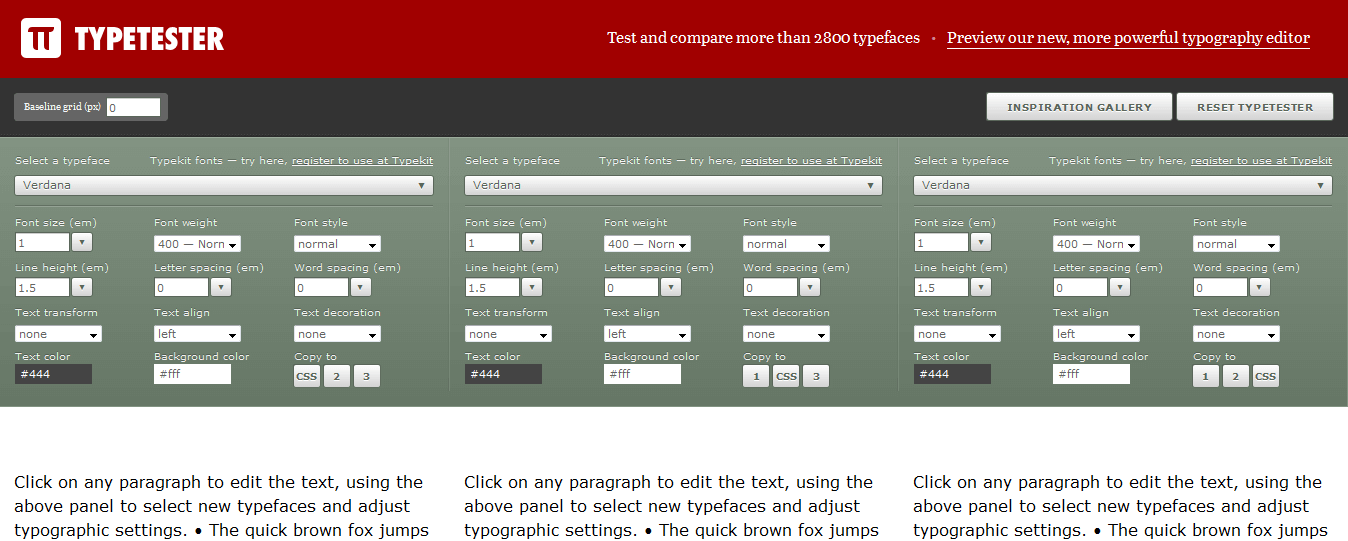Open line height arrow in first column
Viewport: 1348px width, 541px height.
pos(82,287)
